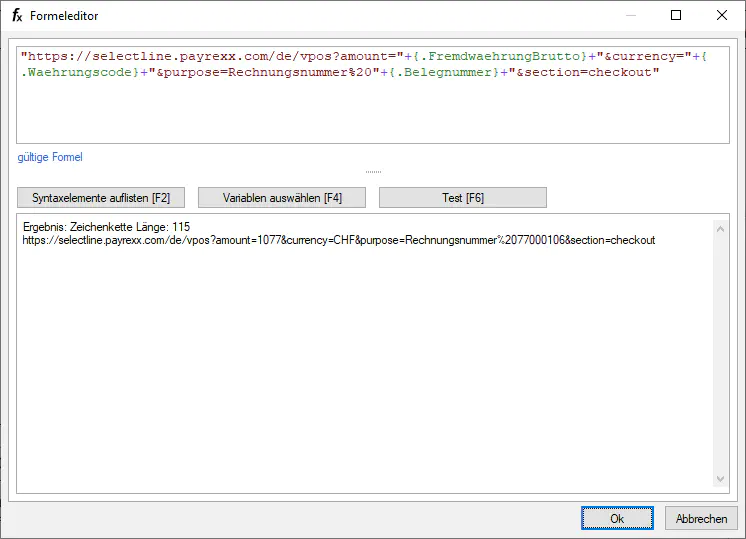Click the .Waehrungscode variable in formula
Viewport: 746px width, 539px height.
[78, 72]
